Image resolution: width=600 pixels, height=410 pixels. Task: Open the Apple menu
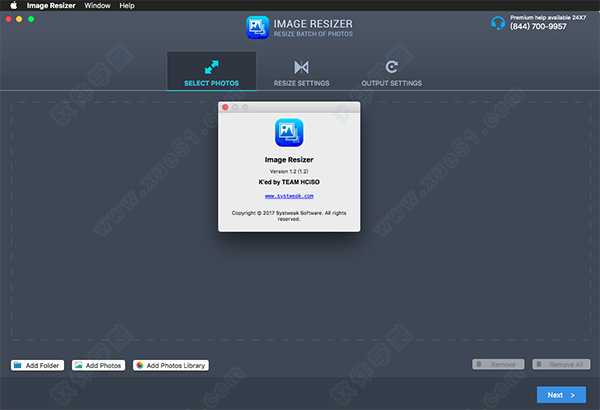tap(13, 5)
